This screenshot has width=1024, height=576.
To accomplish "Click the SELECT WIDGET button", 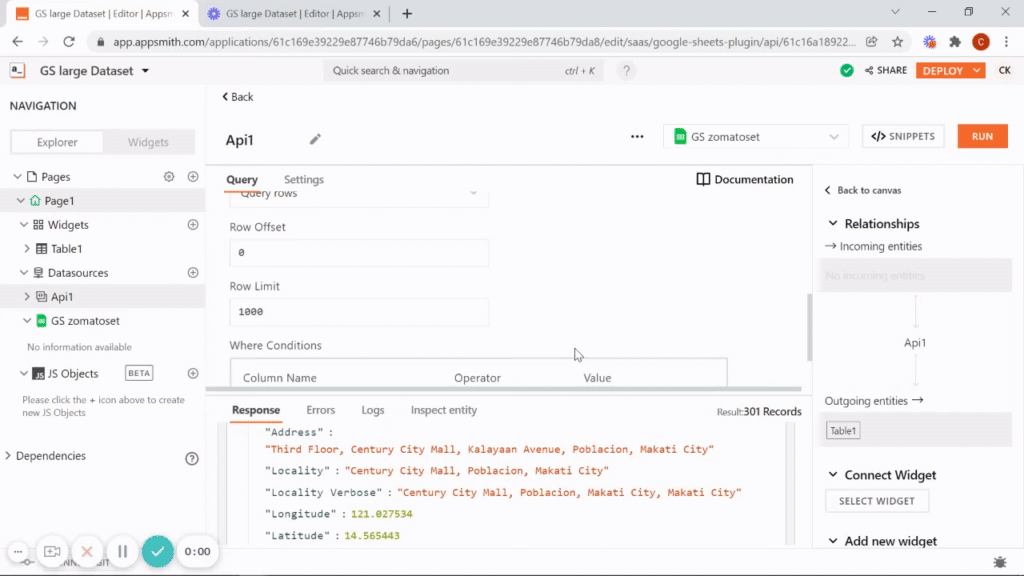I will coord(876,501).
